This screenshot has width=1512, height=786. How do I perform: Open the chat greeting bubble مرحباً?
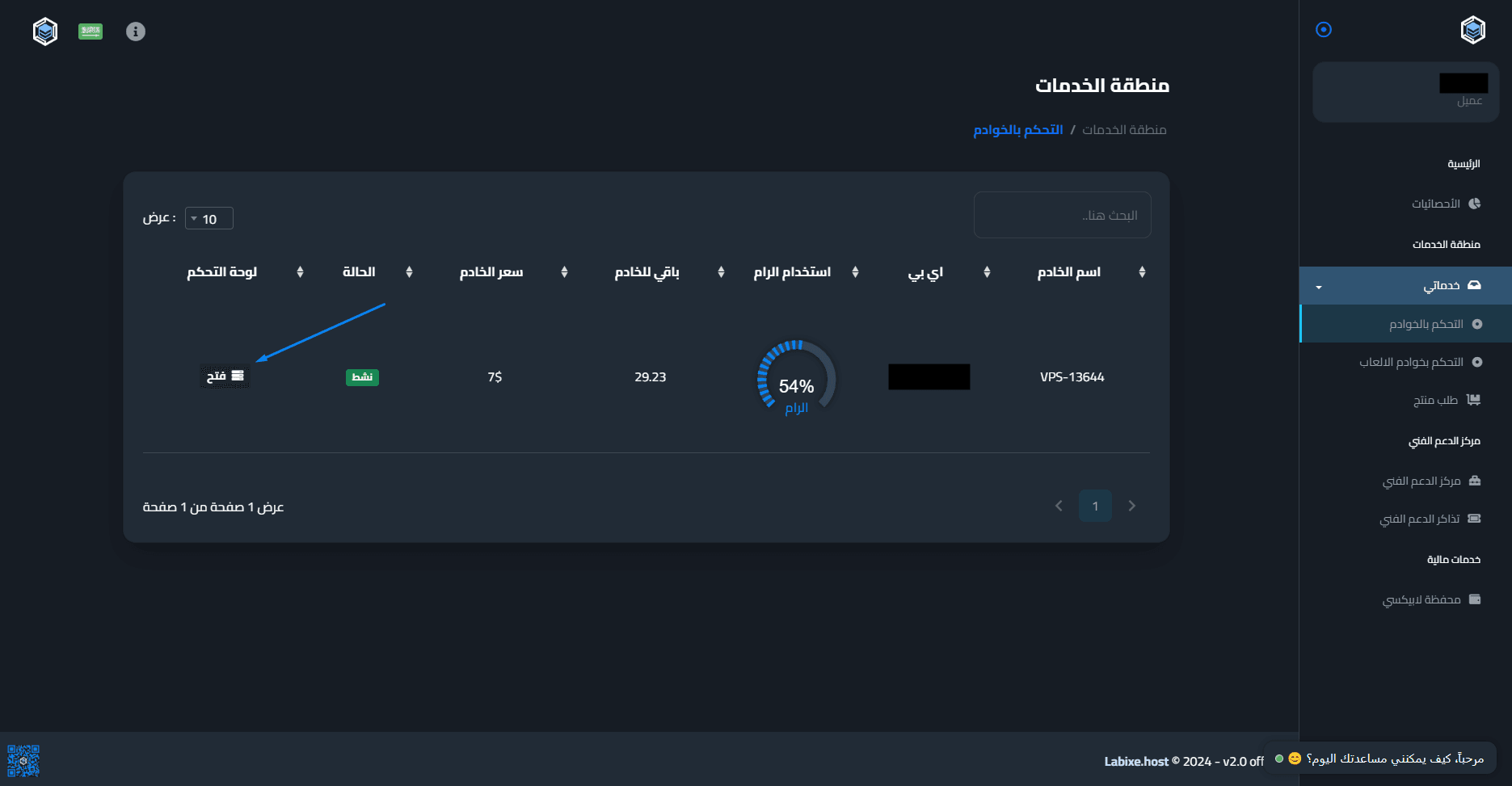1381,759
